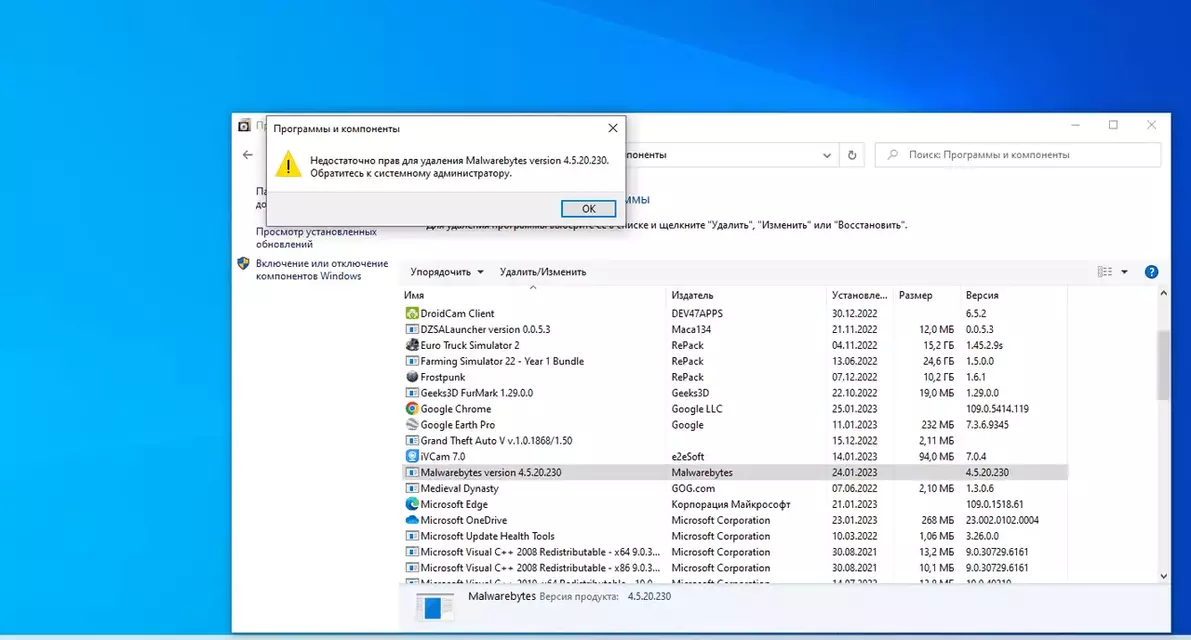Sort by the Имя column header

[x=414, y=295]
